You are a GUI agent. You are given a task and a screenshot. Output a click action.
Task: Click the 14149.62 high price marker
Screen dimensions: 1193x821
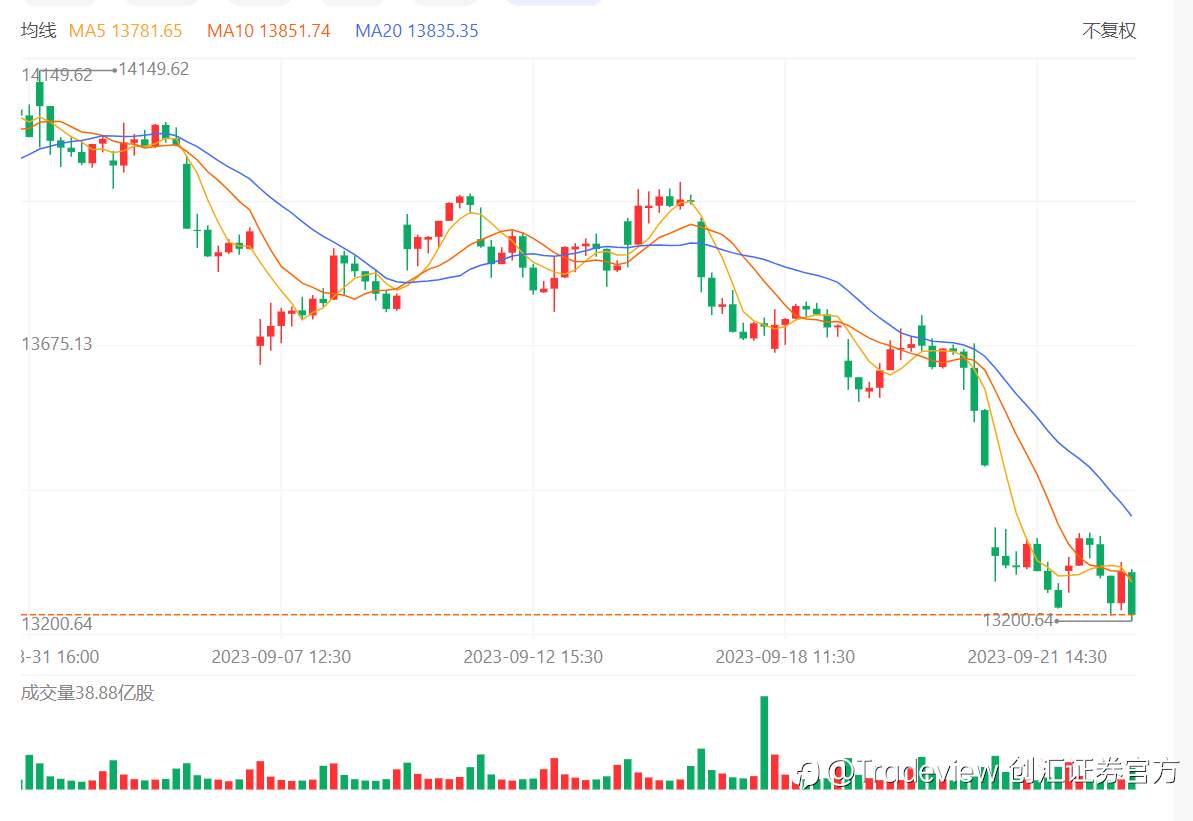pos(154,69)
